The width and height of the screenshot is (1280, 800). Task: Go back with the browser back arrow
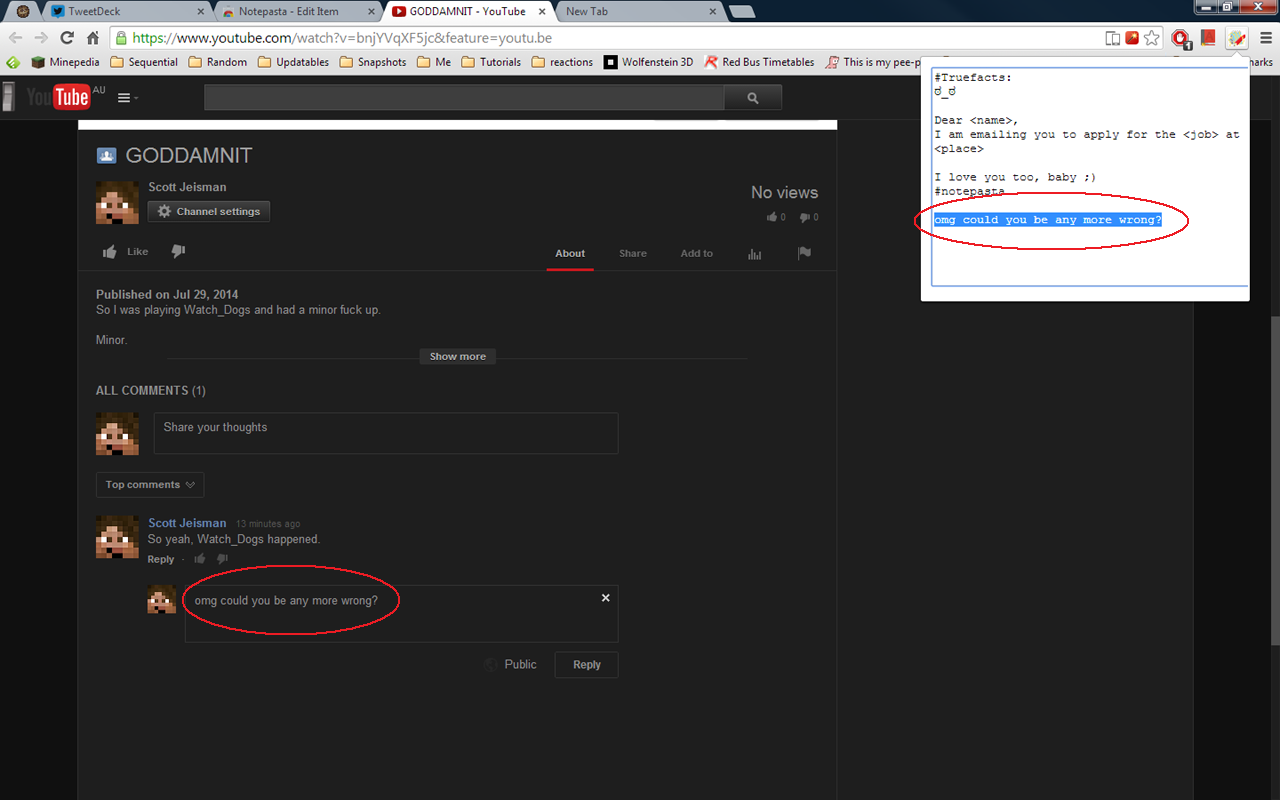[15, 38]
